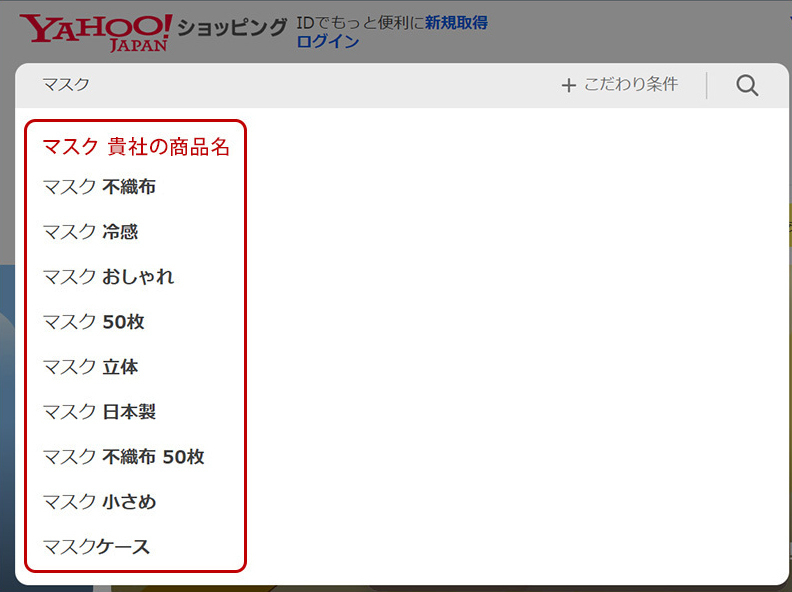The height and width of the screenshot is (592, 792).
Task: Choose the マスク 小さめ suggestion
Action: tap(99, 502)
